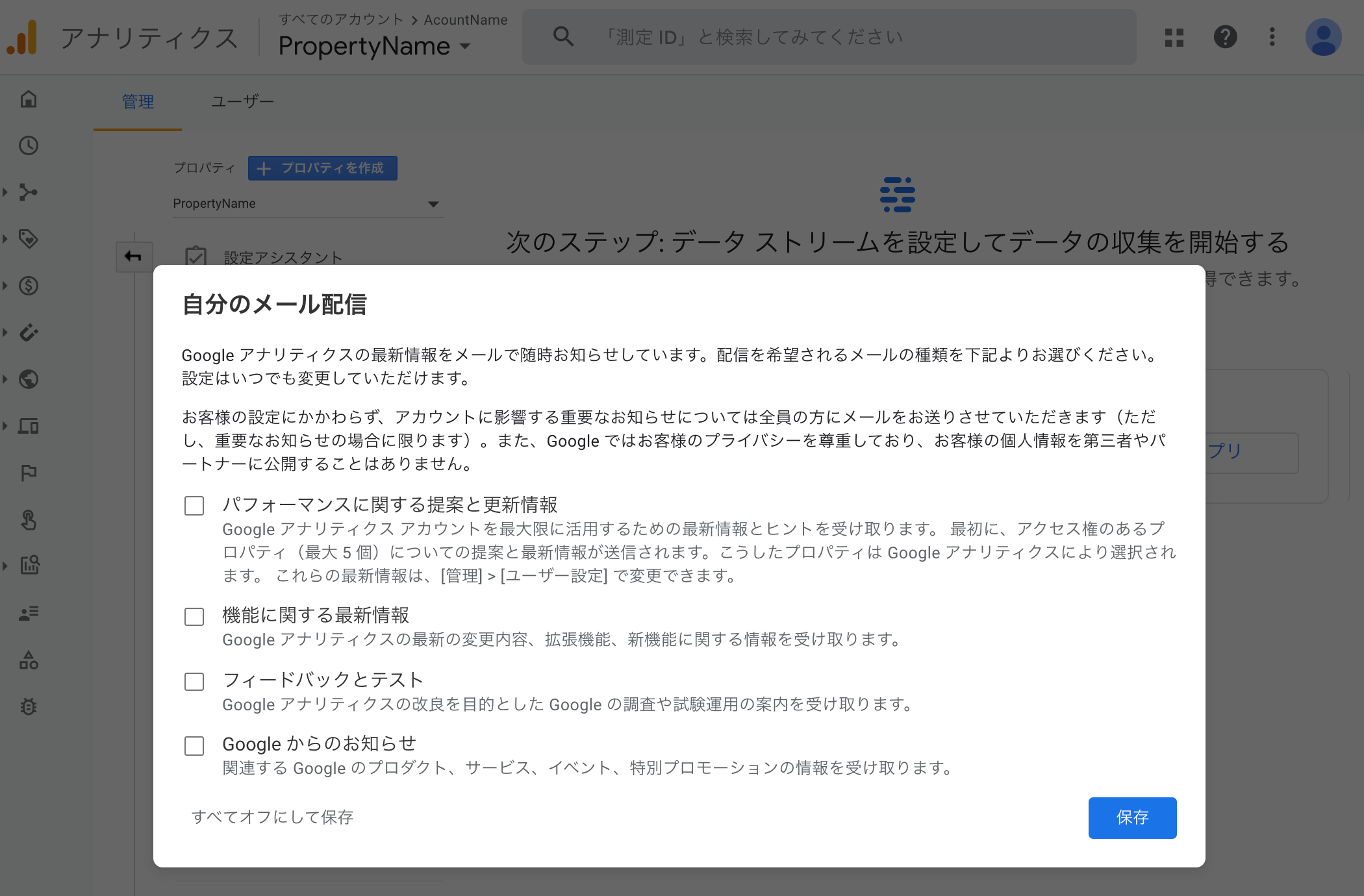Click the 保存 button
The width and height of the screenshot is (1364, 896).
[1132, 817]
